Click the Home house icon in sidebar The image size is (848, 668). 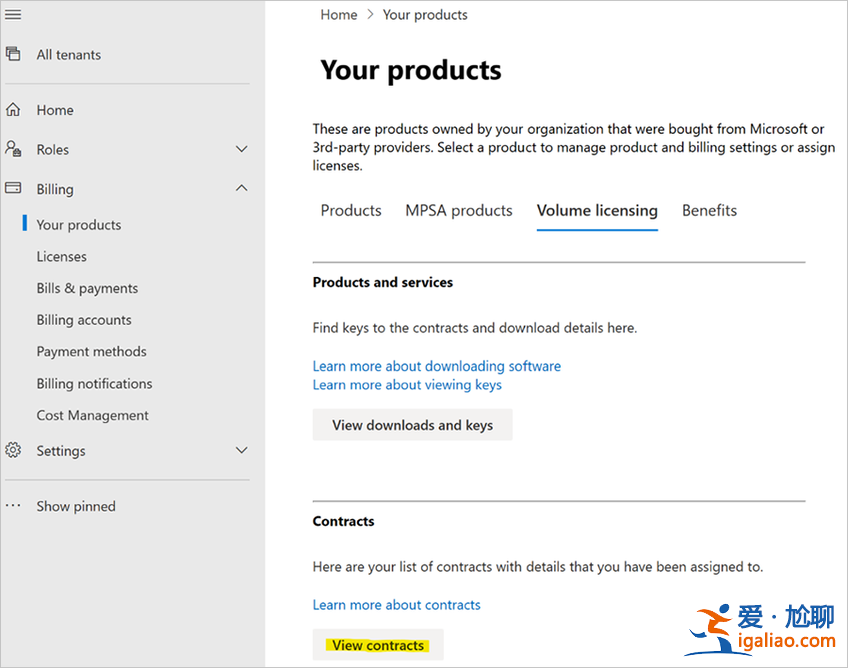point(13,110)
